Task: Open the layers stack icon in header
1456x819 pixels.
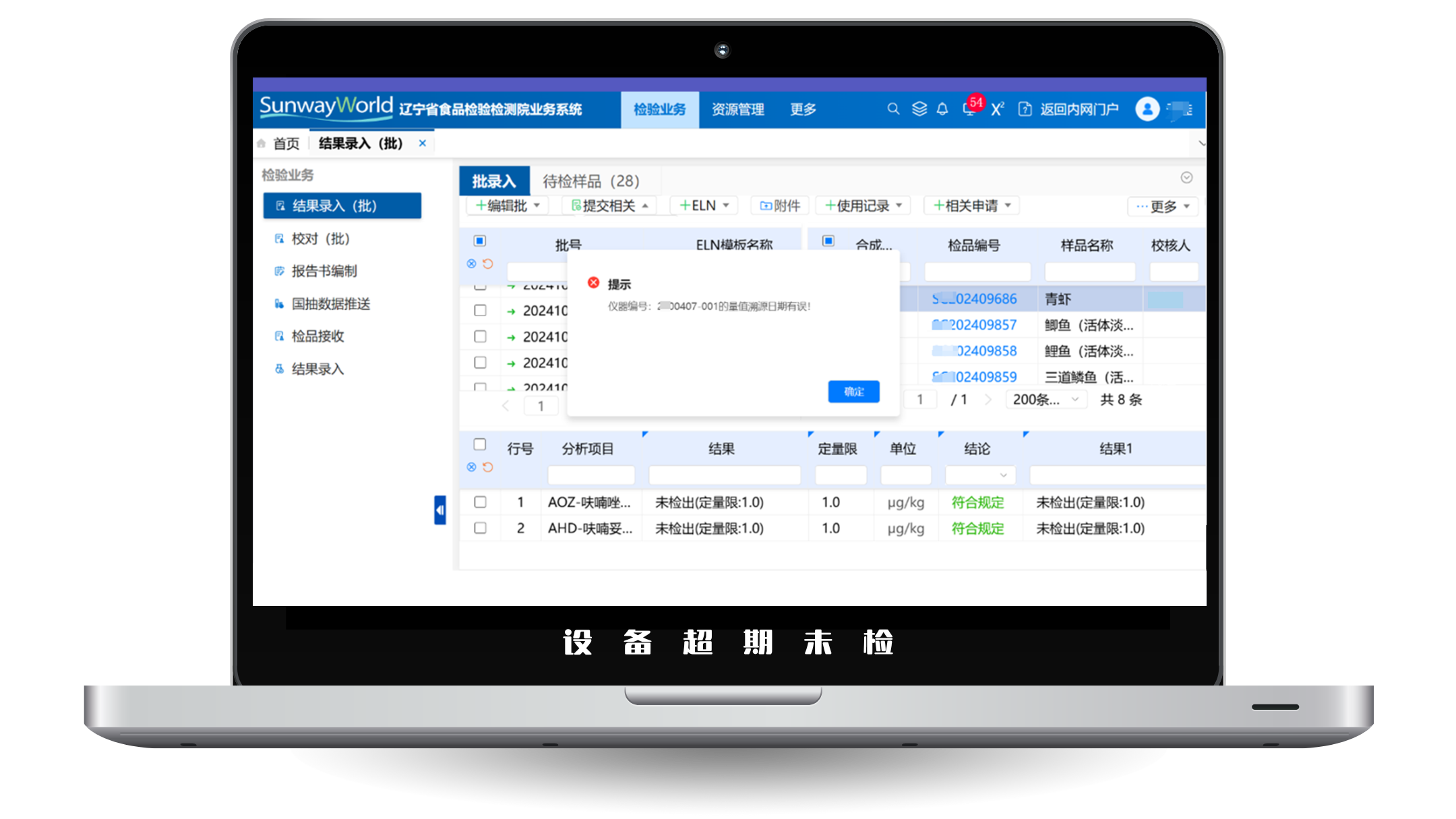Action: [x=919, y=109]
